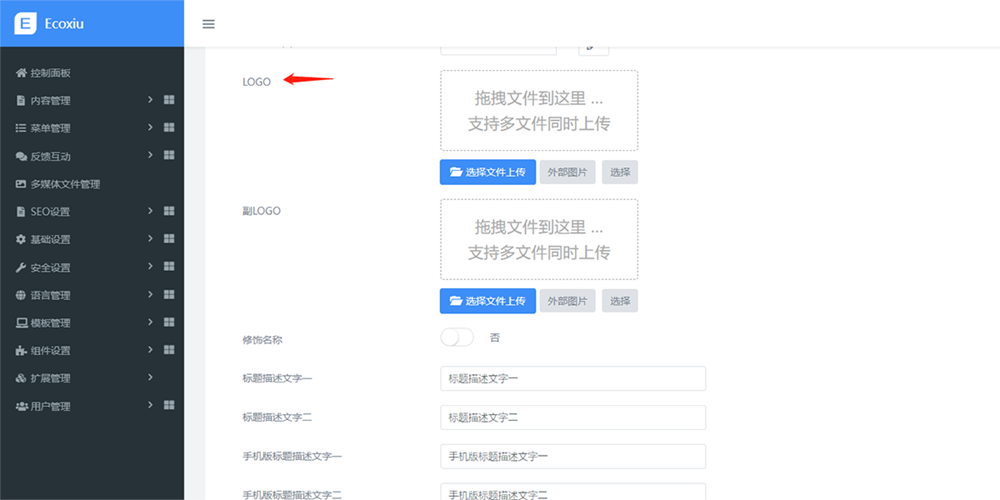This screenshot has height=500, width=1000.
Task: Select 用户管理 menu label
Action: click(50, 406)
